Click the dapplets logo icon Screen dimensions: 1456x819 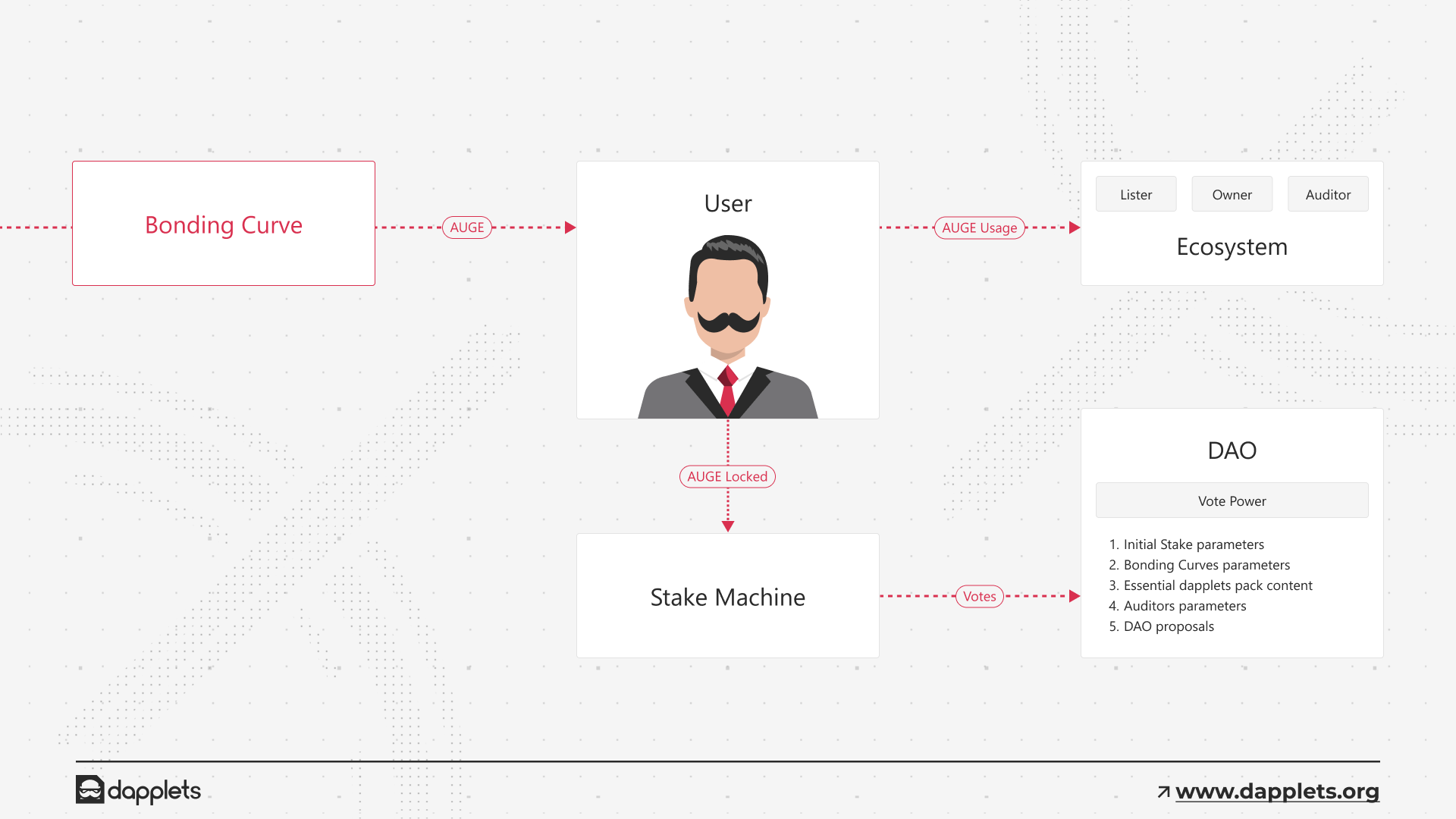point(89,789)
